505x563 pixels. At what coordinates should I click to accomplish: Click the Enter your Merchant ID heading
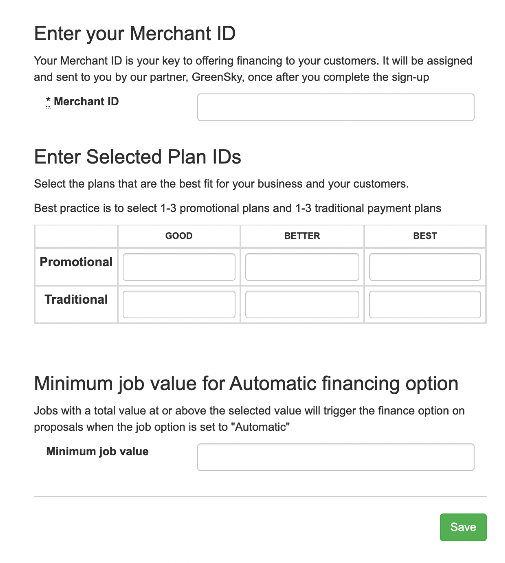(x=135, y=33)
